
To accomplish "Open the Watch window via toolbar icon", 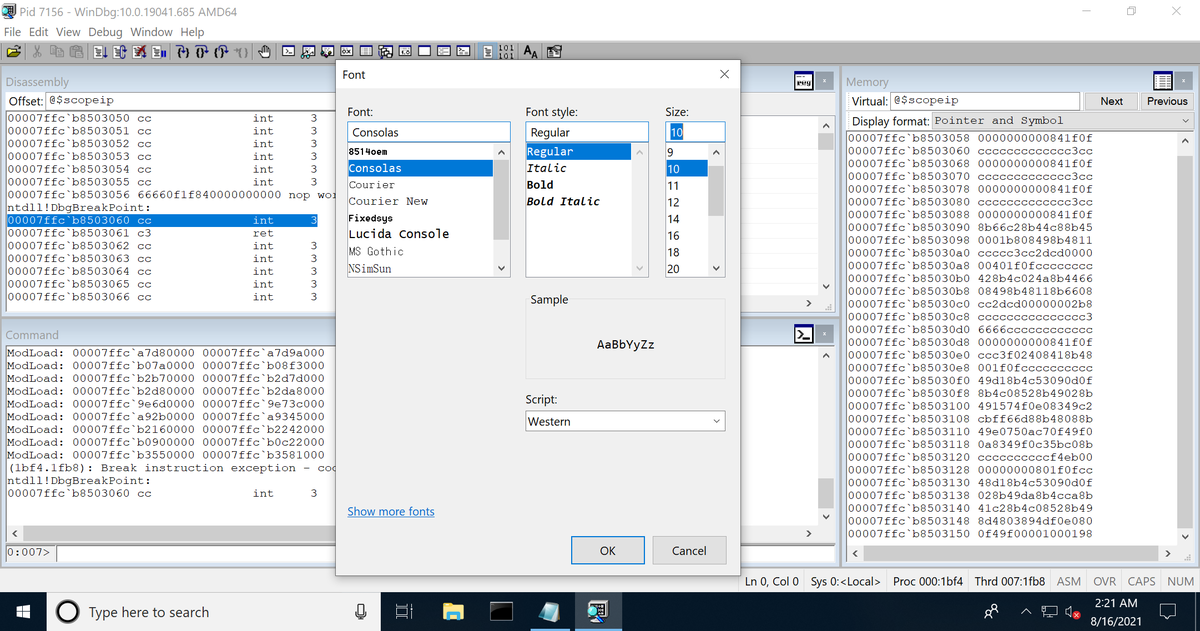I will (307, 51).
